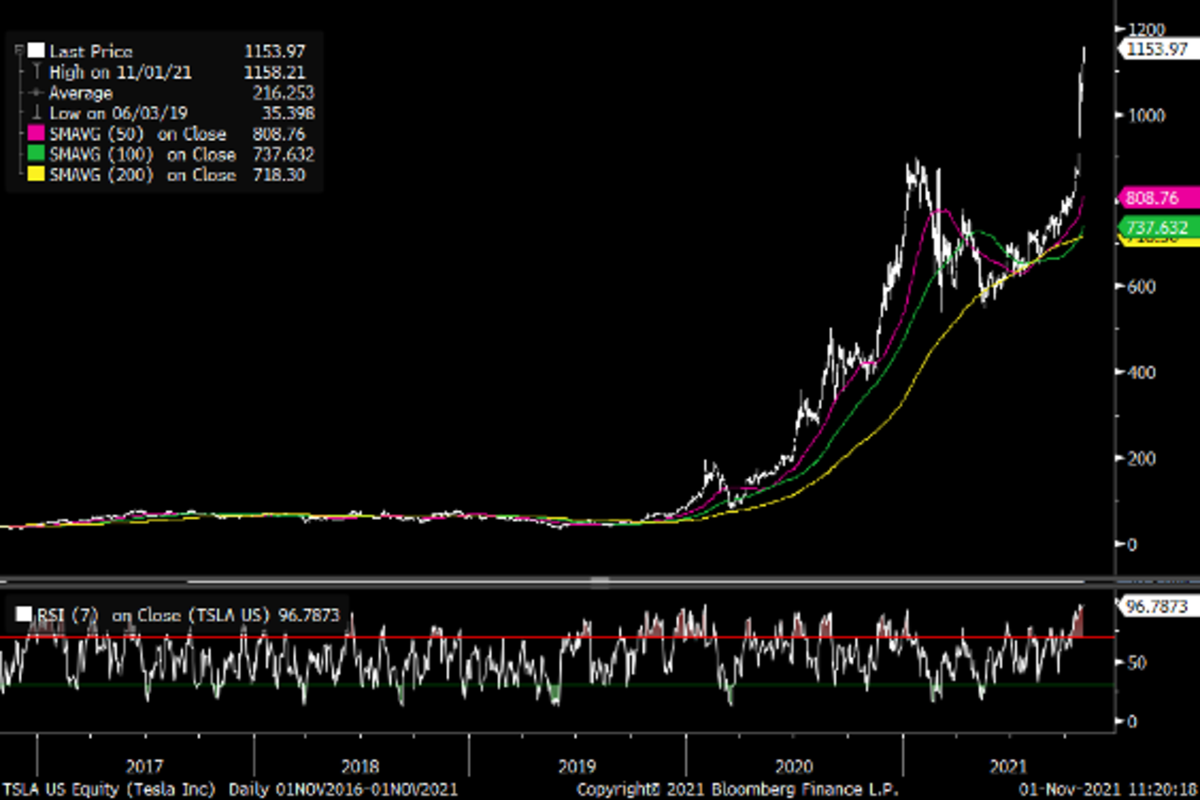Click the magenta 808.76 axis tag
This screenshot has height=800, width=1200.
pyautogui.click(x=1155, y=197)
